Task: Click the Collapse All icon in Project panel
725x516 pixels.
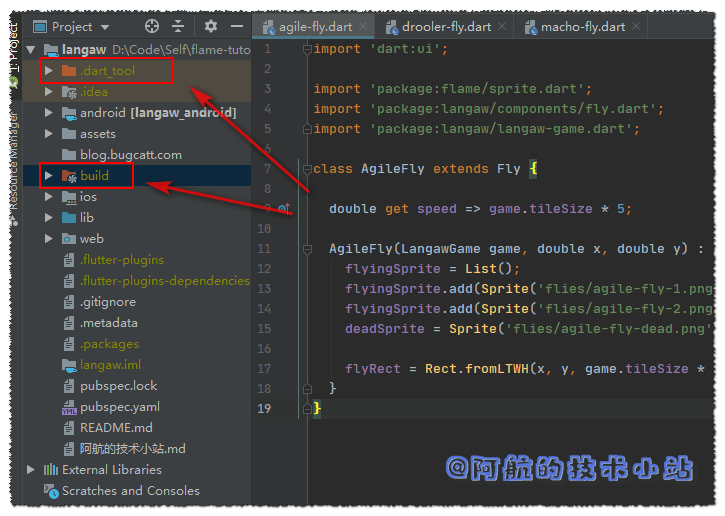Action: tap(178, 27)
